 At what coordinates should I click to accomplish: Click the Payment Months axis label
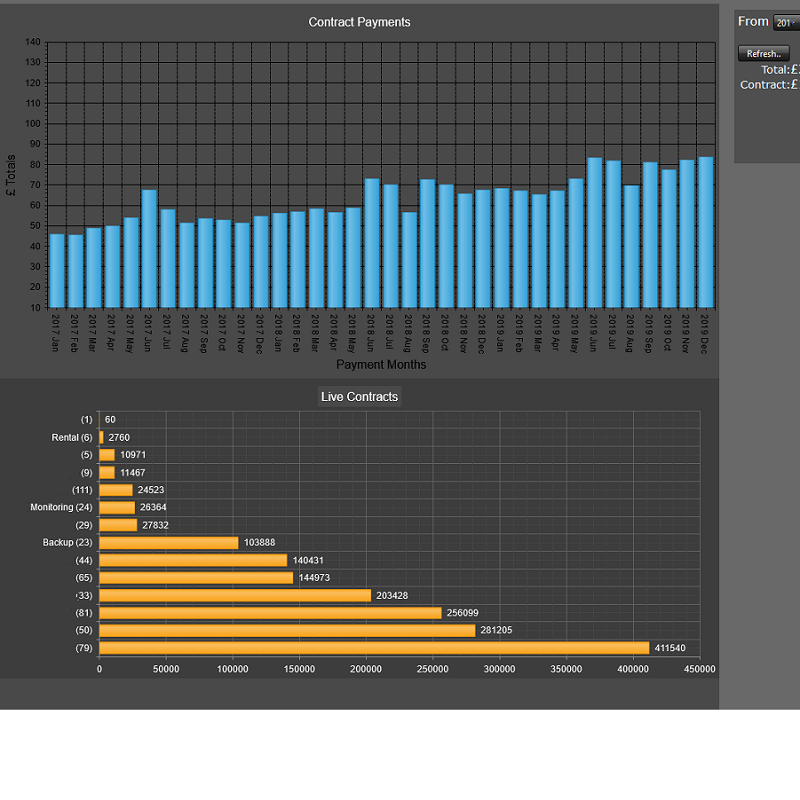381,365
